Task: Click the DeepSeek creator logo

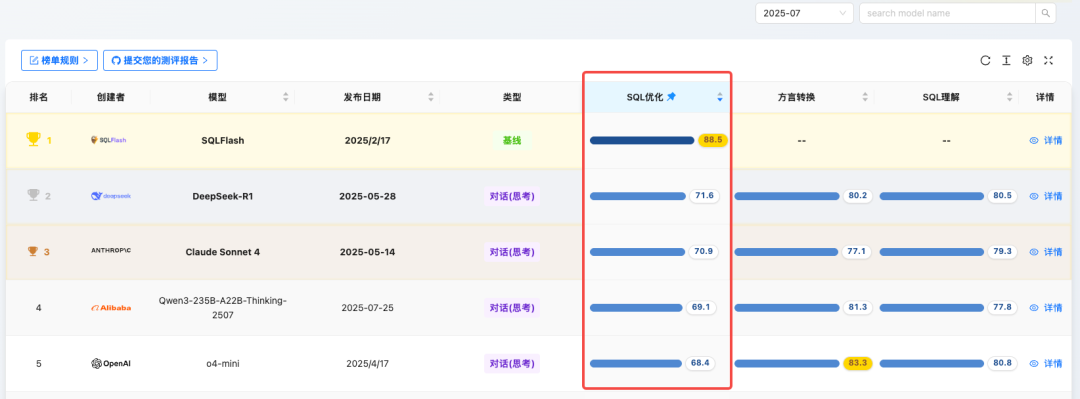Action: coord(110,196)
